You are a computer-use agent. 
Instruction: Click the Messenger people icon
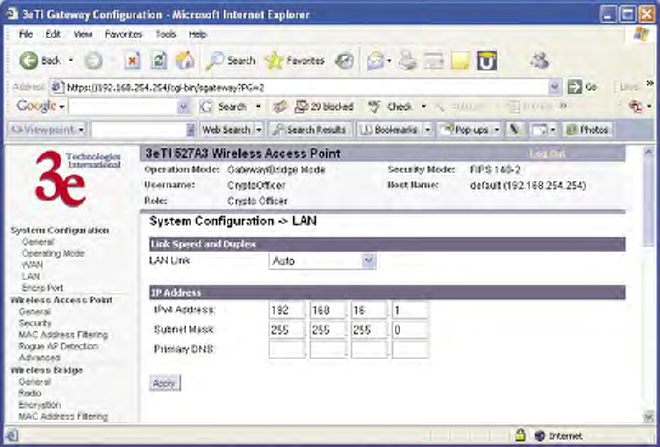click(539, 61)
